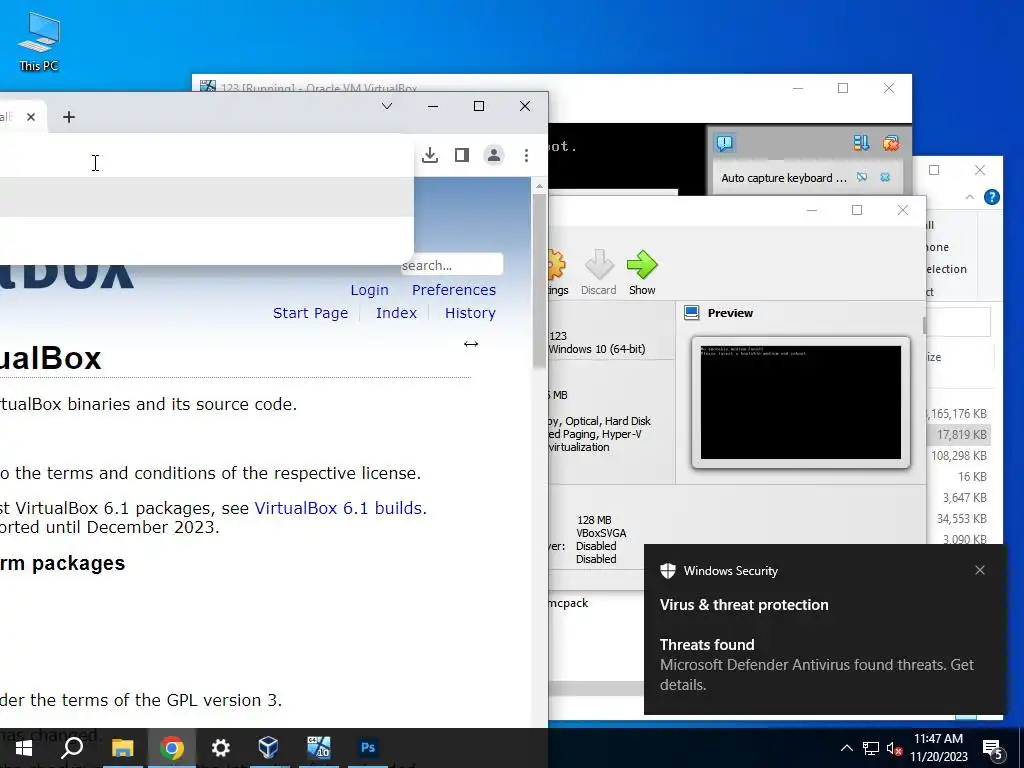Disable Auto capture keyboard message icon

(x=862, y=177)
